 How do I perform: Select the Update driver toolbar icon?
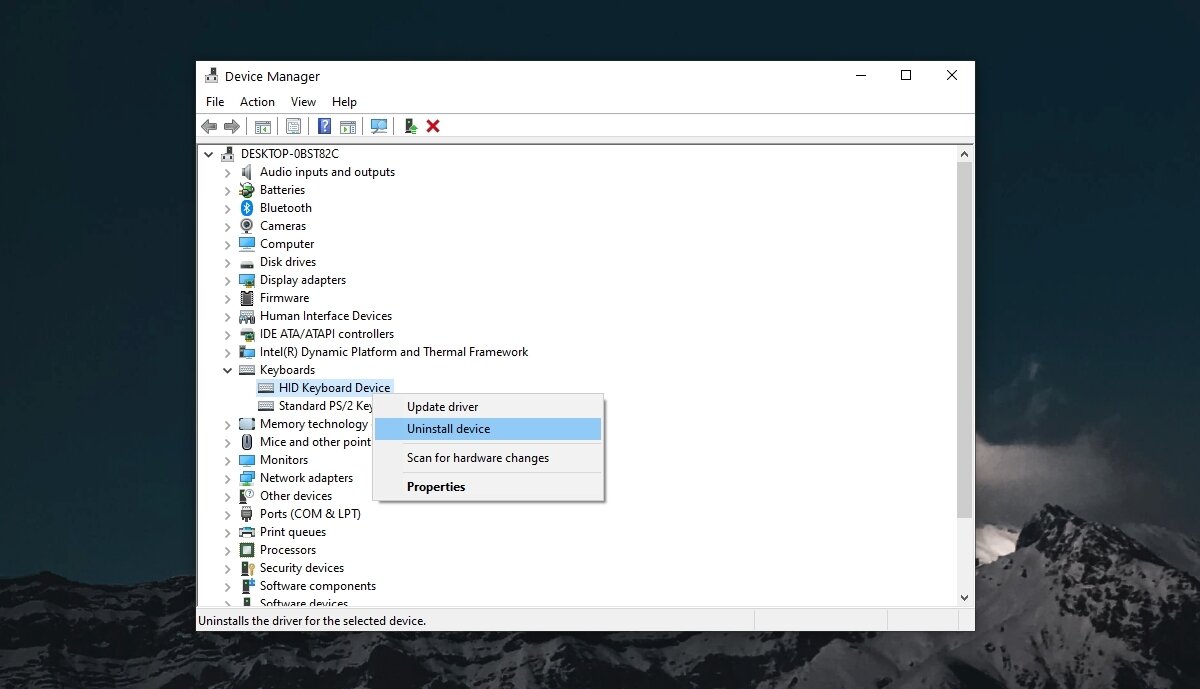pyautogui.click(x=409, y=126)
